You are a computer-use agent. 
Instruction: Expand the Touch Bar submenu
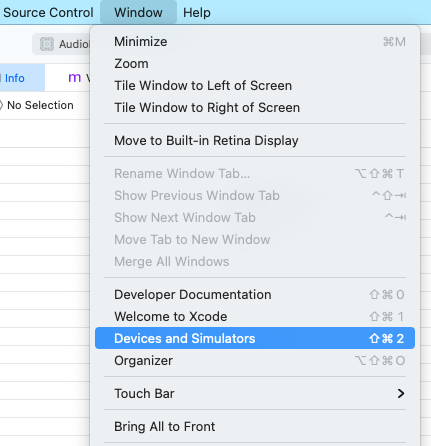coord(255,393)
